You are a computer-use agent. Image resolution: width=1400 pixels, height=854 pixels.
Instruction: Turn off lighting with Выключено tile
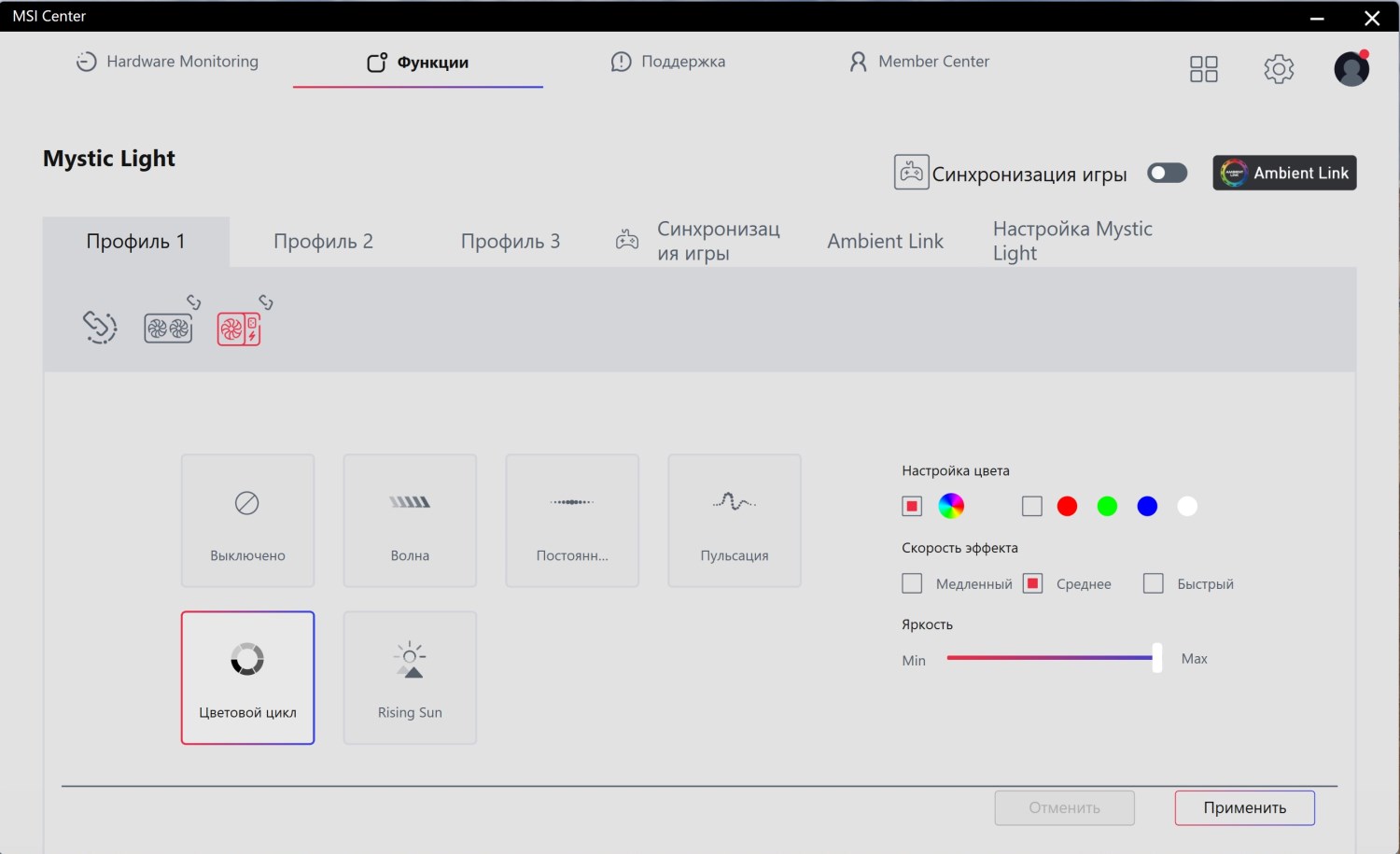click(x=247, y=521)
